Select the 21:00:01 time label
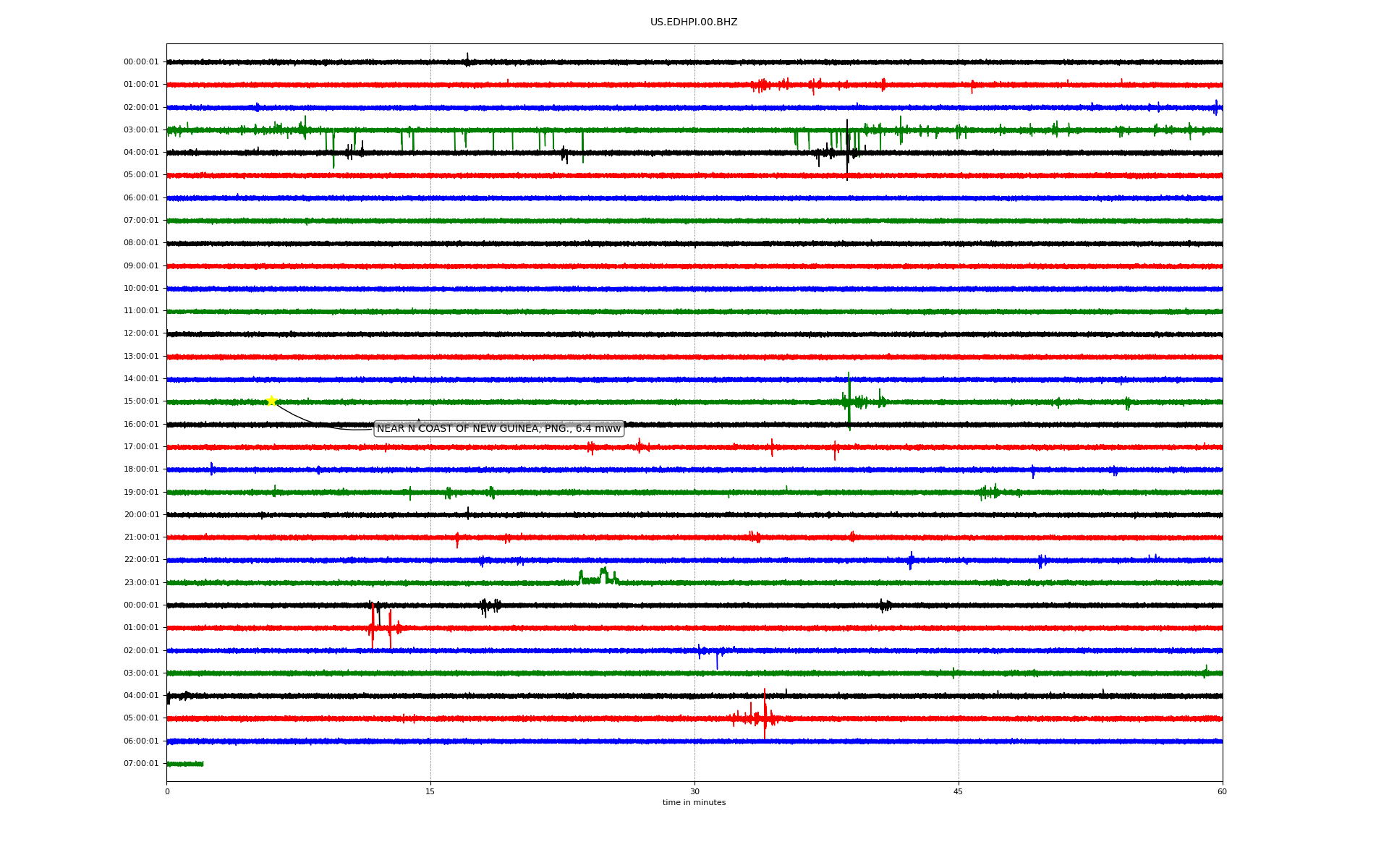This screenshot has width=1389, height=868. [141, 537]
